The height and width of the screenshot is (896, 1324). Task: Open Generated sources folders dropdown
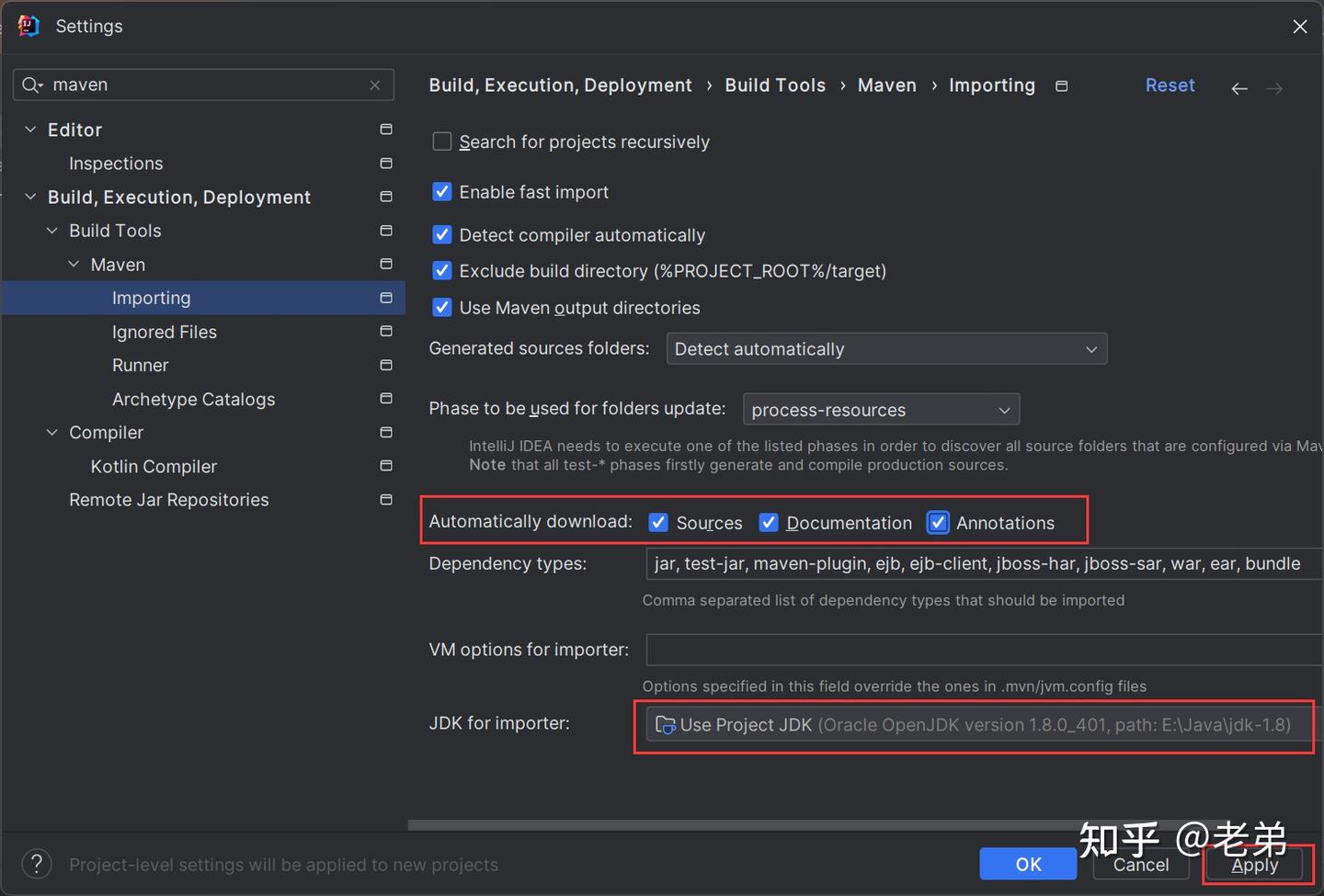886,349
